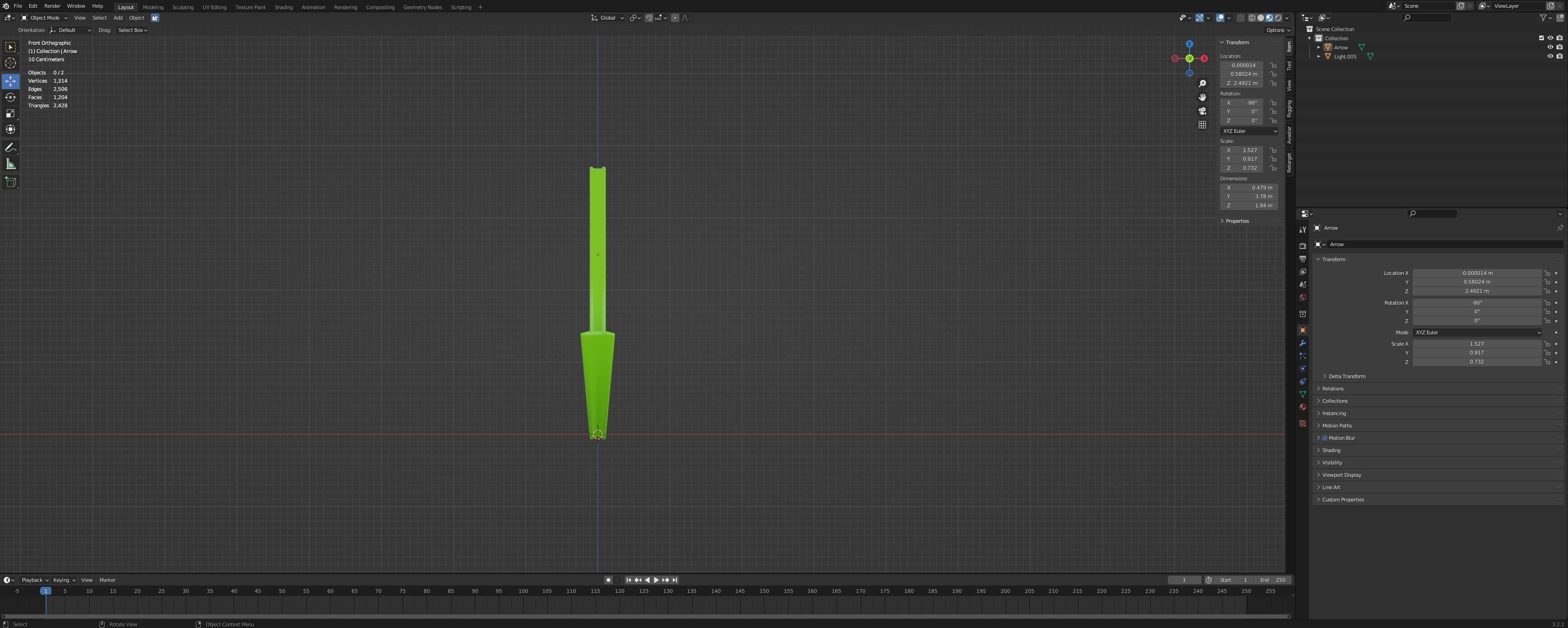This screenshot has width=1568, height=628.
Task: Activate the Annotate pencil tool
Action: 10,148
